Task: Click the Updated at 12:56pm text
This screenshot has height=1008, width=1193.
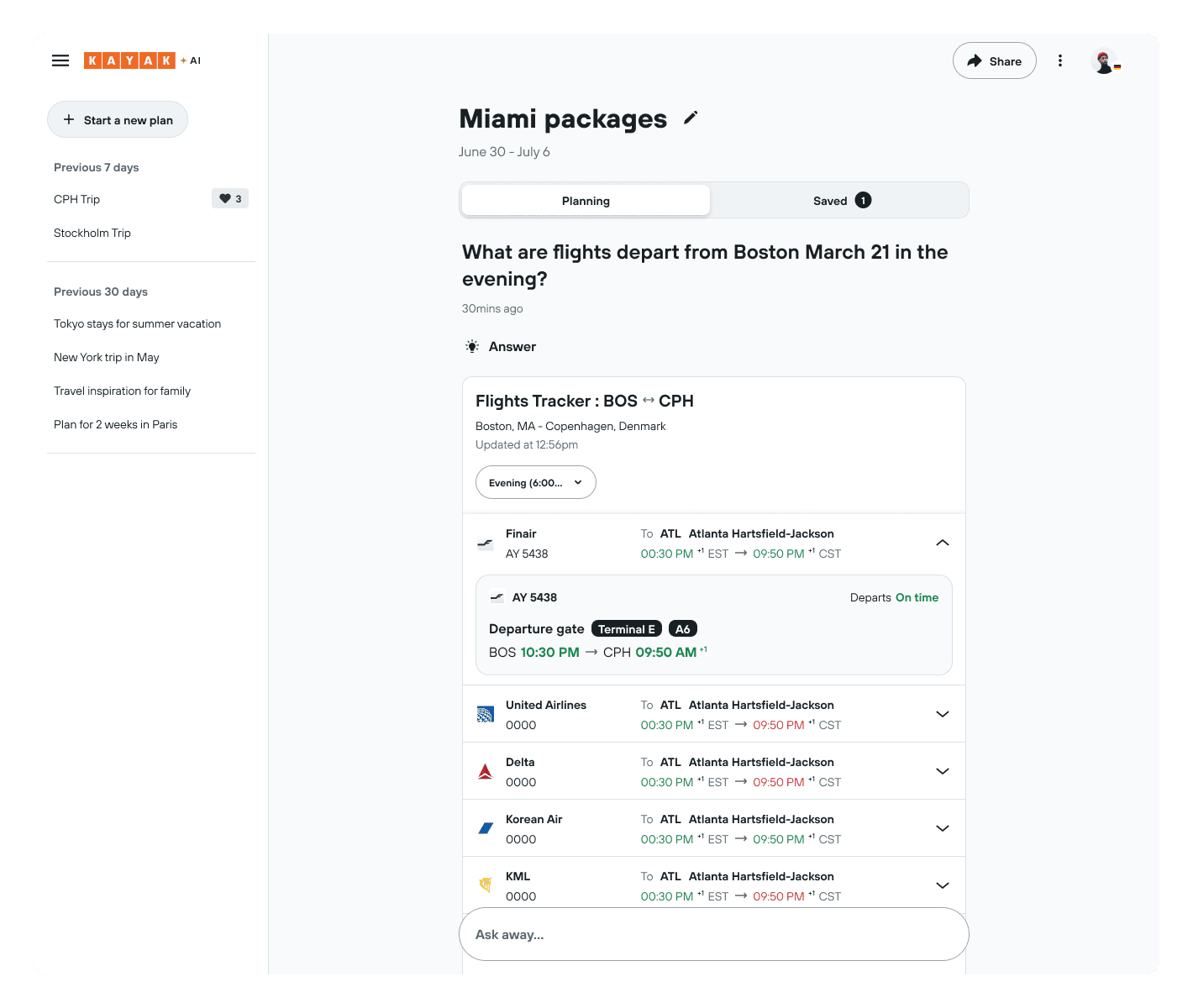Action: (x=527, y=444)
